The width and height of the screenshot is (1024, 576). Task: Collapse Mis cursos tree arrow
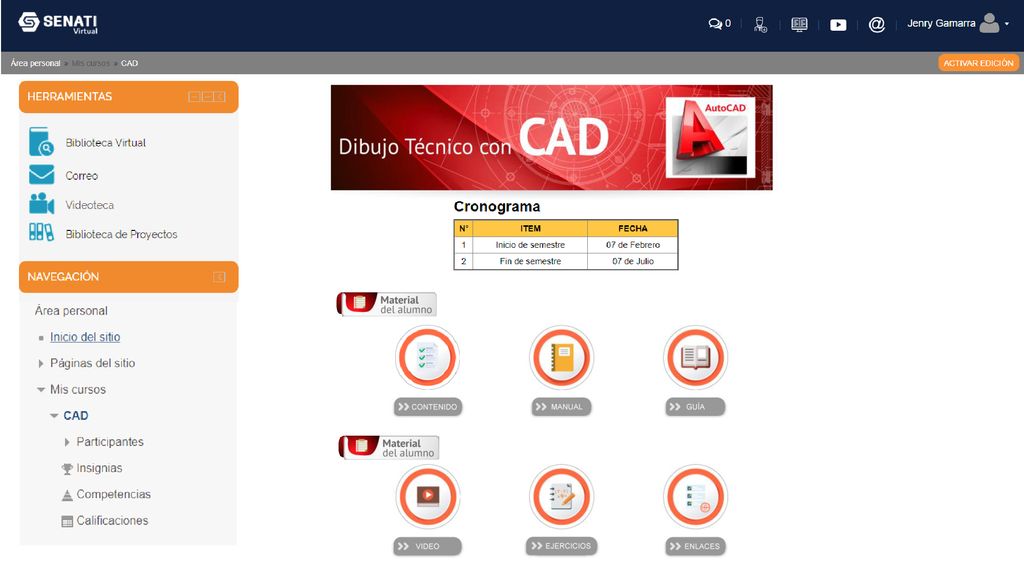coord(40,390)
